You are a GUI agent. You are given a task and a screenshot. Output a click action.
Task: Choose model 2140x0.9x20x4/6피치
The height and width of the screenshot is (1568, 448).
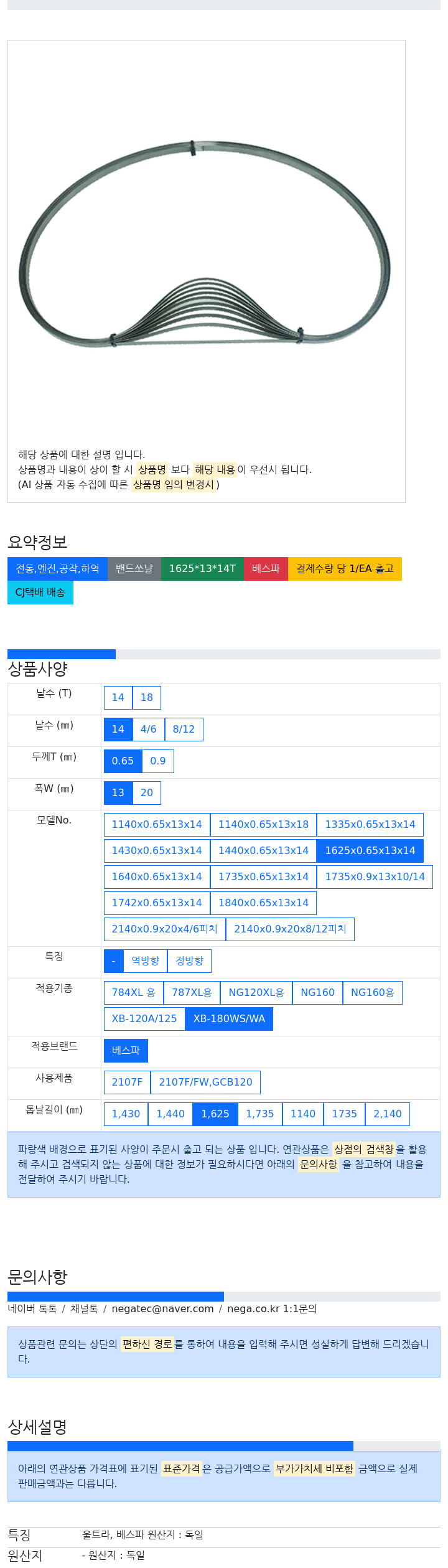pyautogui.click(x=164, y=929)
